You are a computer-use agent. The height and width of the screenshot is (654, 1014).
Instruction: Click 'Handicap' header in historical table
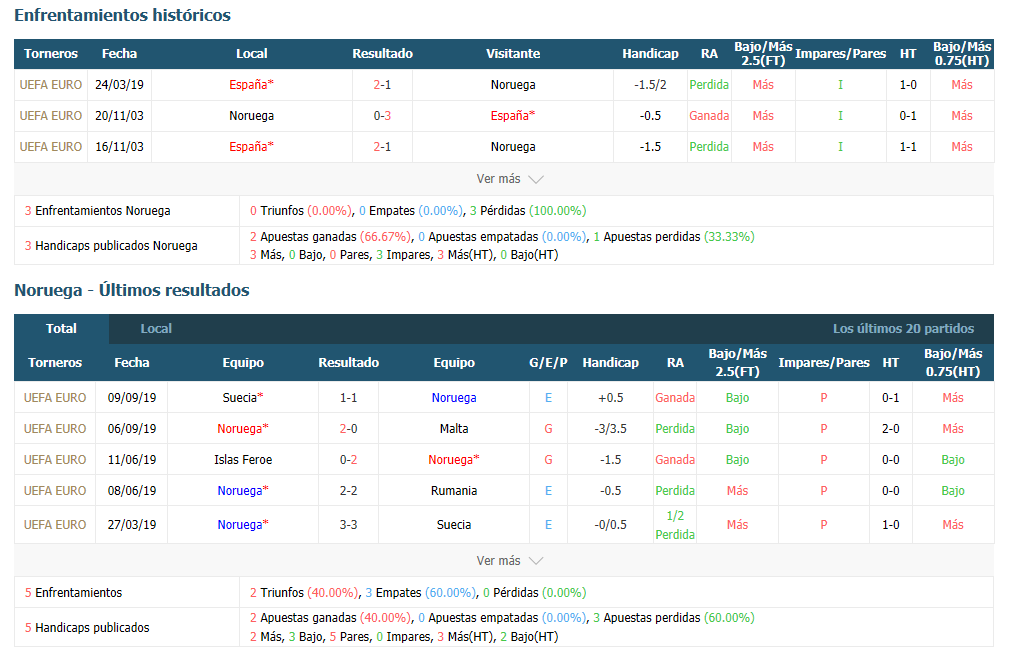[650, 54]
